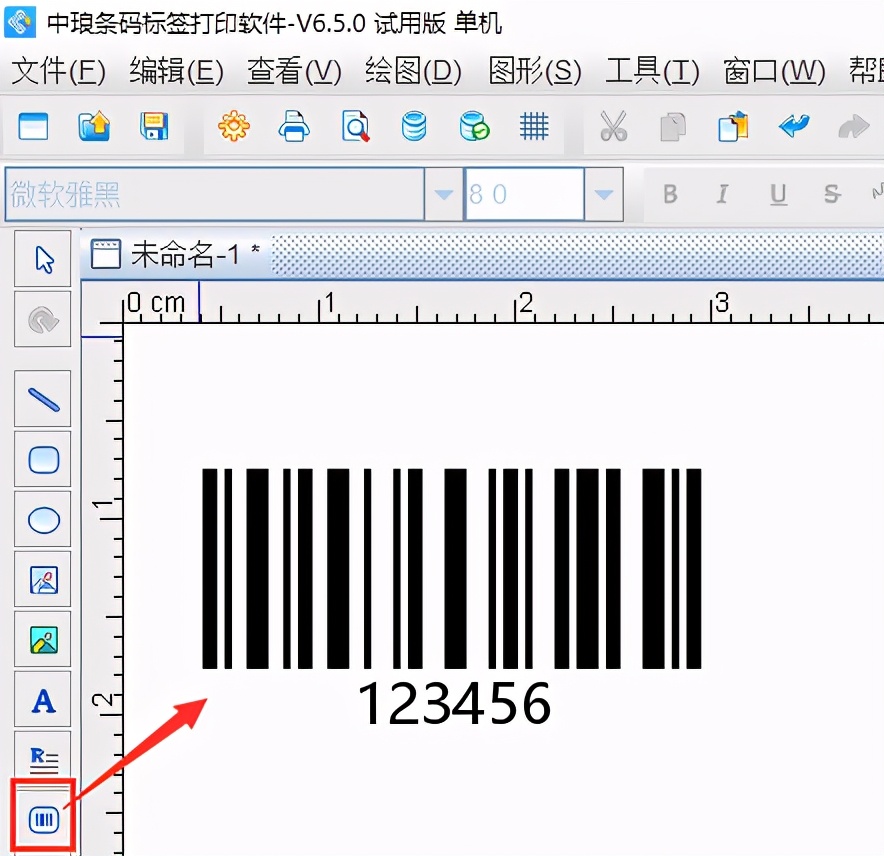884x856 pixels.
Task: Open the 窗口(W) menu
Action: pyautogui.click(x=775, y=71)
